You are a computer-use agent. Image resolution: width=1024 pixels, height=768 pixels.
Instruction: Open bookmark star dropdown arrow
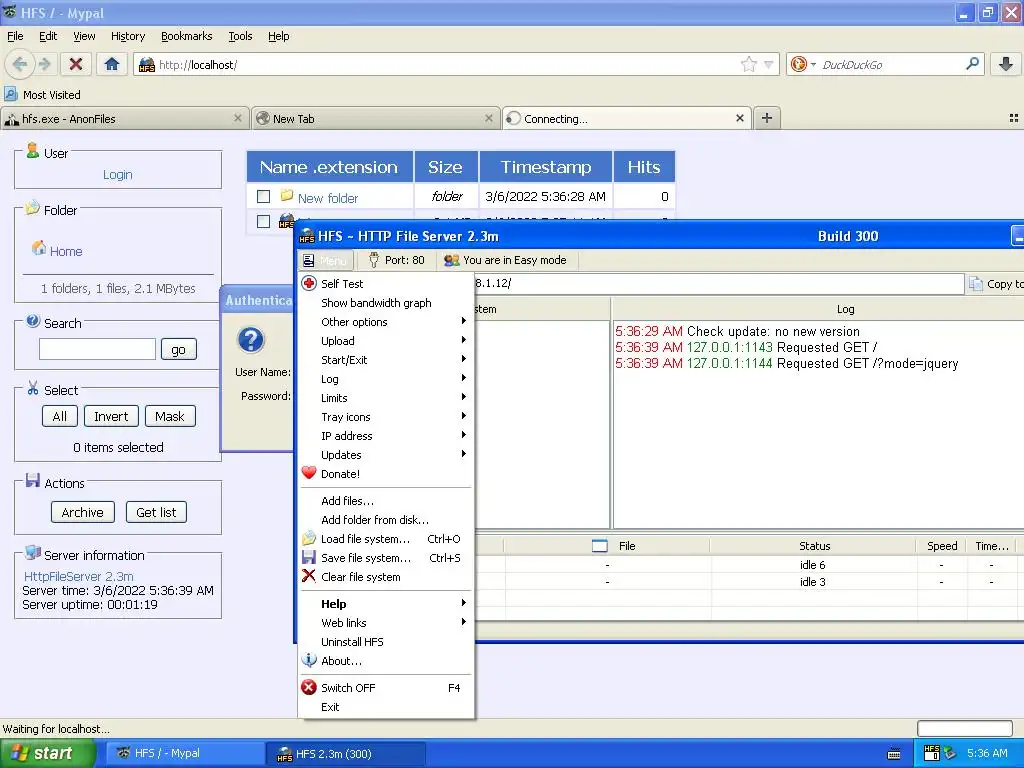(x=769, y=65)
